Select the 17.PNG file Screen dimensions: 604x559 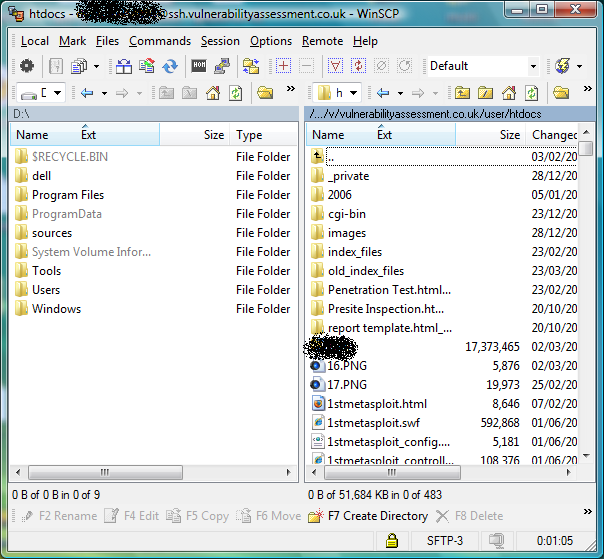coord(347,384)
